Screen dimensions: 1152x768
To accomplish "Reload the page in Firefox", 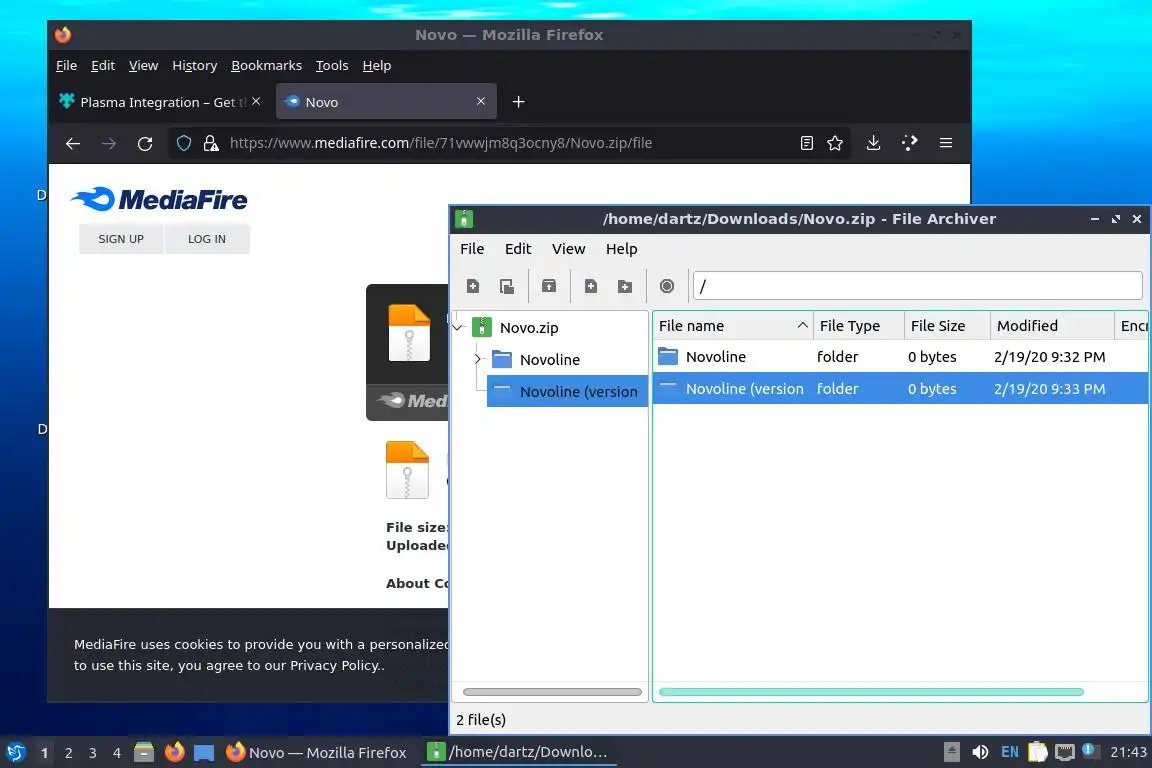I will pos(145,143).
